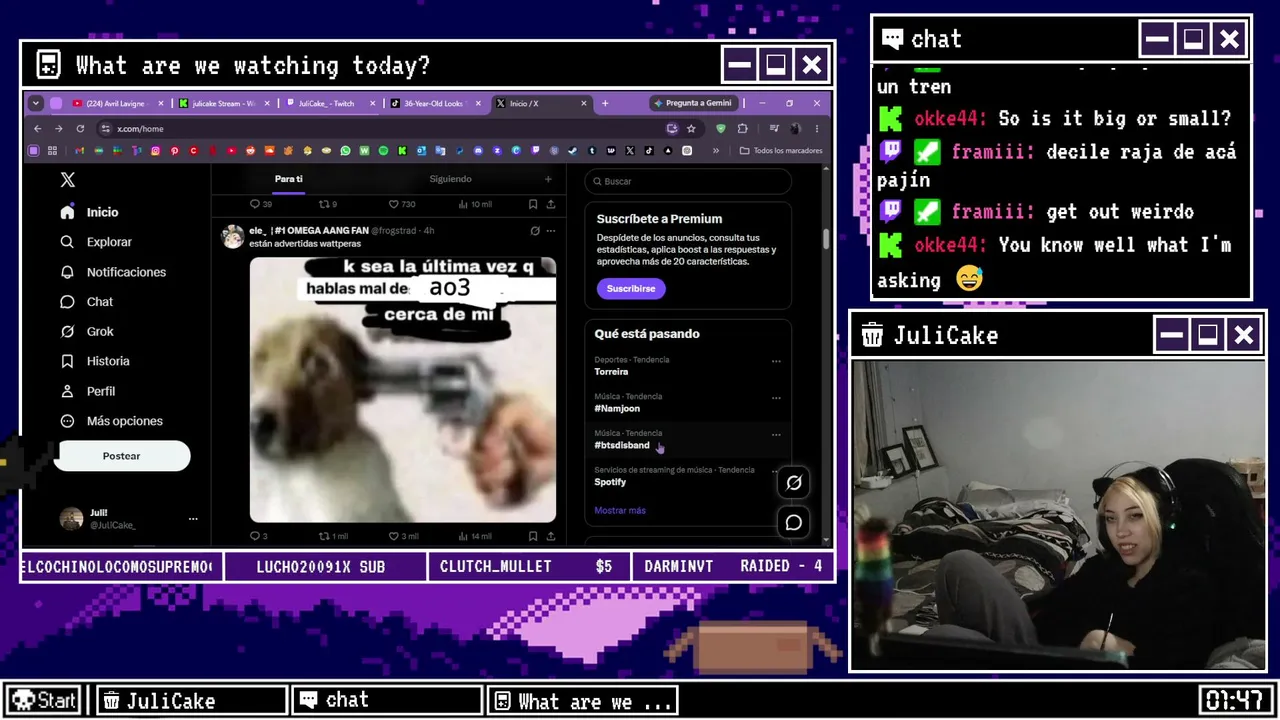The height and width of the screenshot is (720, 1280).
Task: Open the Chrome three-dot menu
Action: click(817, 129)
